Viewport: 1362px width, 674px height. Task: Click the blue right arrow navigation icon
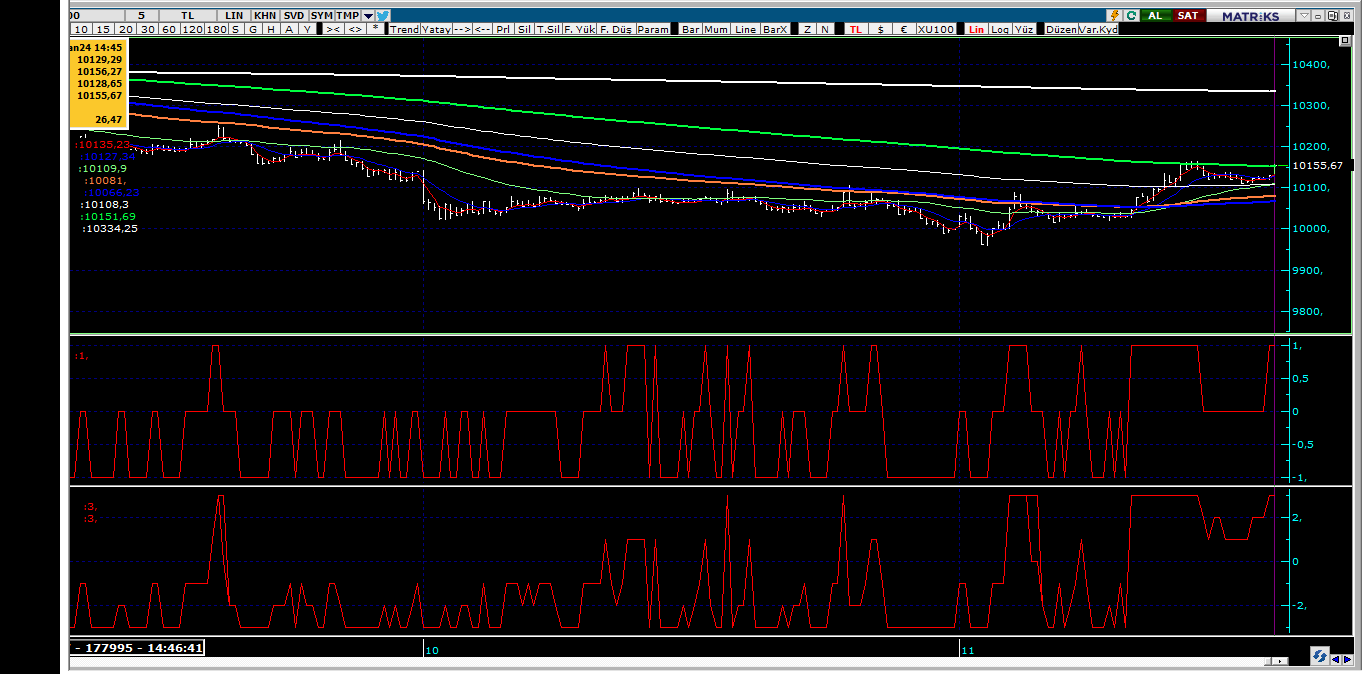(x=1348, y=660)
